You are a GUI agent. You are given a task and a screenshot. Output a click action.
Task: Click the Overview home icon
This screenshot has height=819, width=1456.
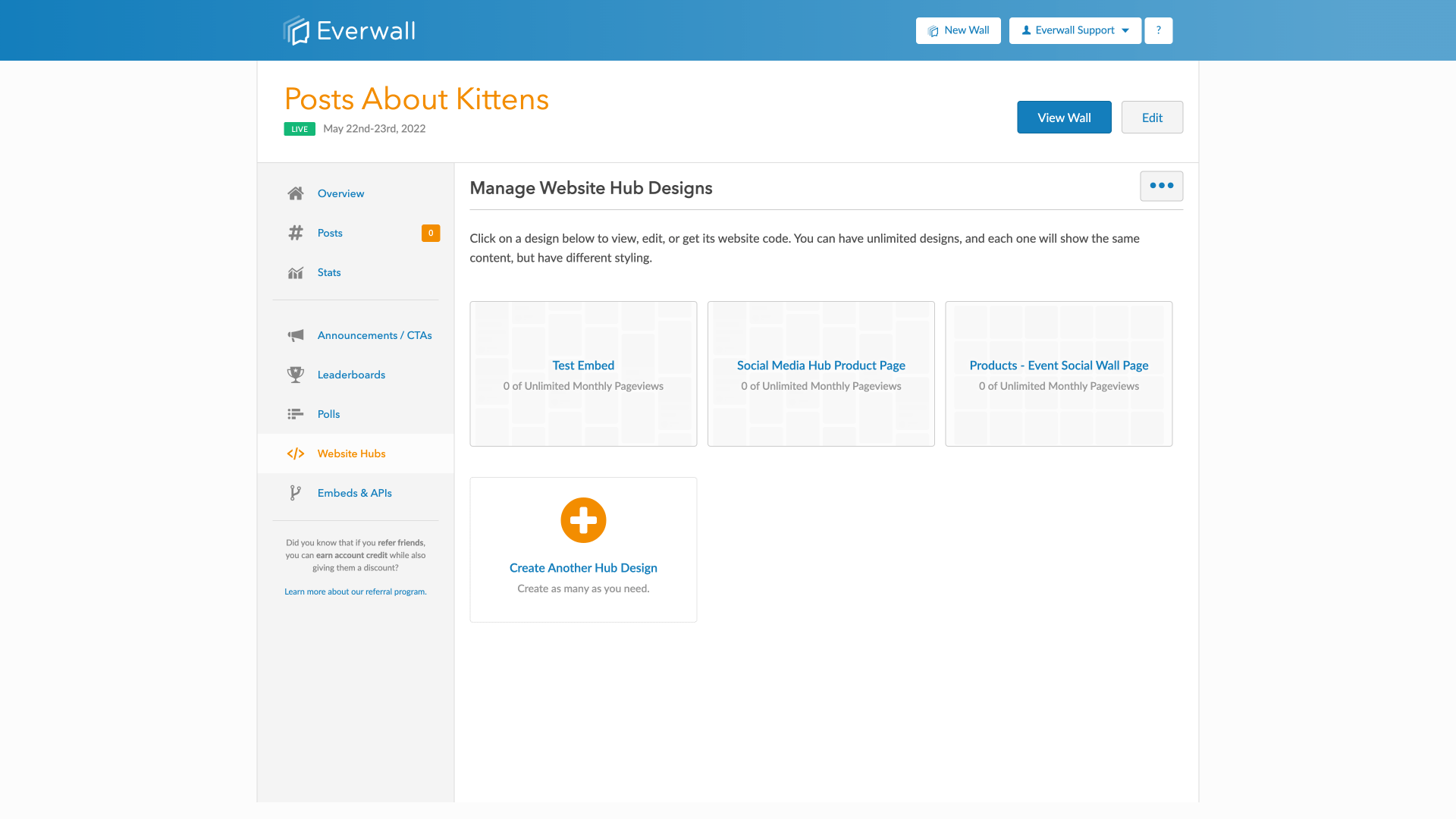(294, 193)
